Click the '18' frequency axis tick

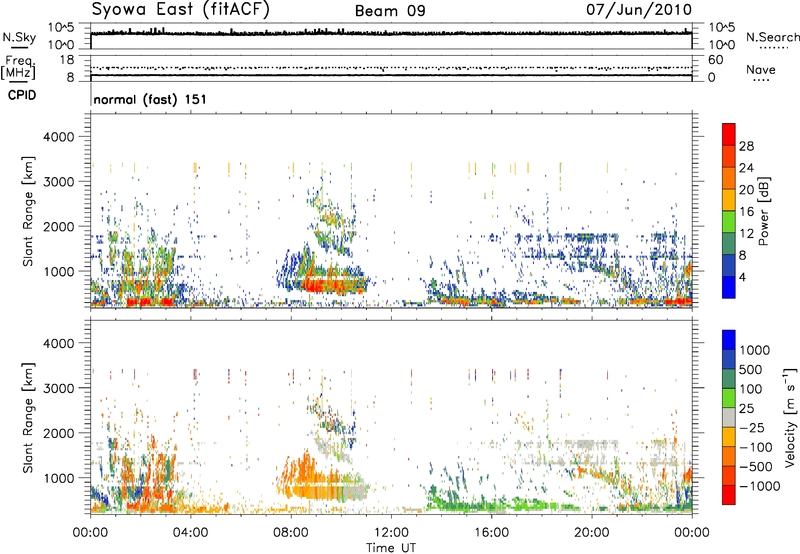[x=67, y=60]
